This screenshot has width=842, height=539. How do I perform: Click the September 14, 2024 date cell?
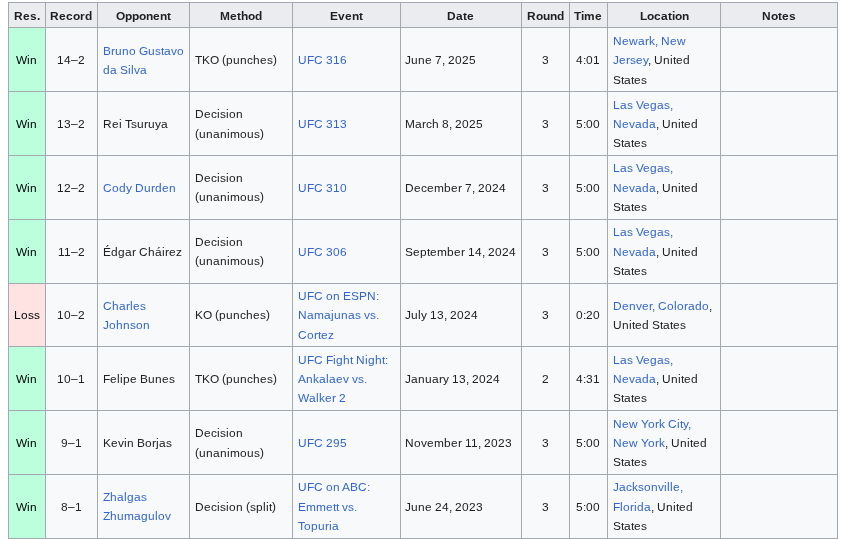tap(460, 252)
